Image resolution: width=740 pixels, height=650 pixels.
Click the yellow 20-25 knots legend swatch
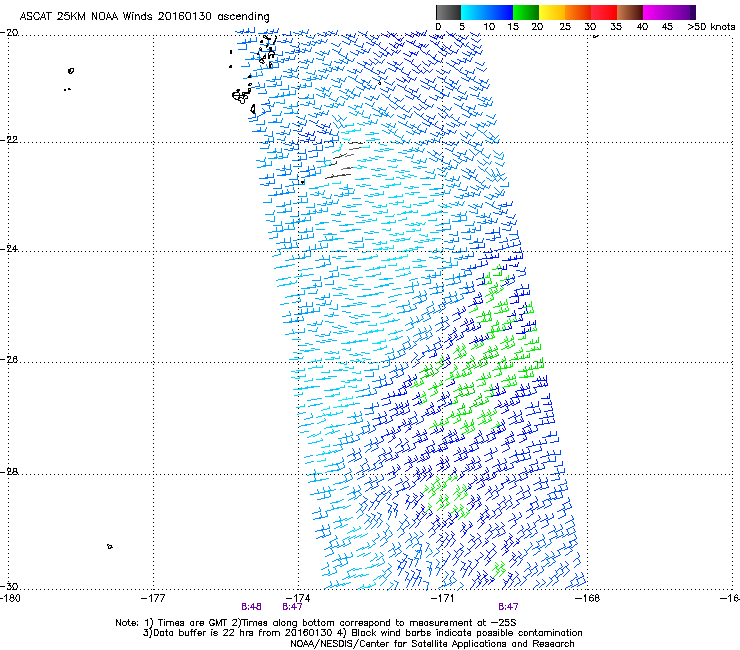552,12
